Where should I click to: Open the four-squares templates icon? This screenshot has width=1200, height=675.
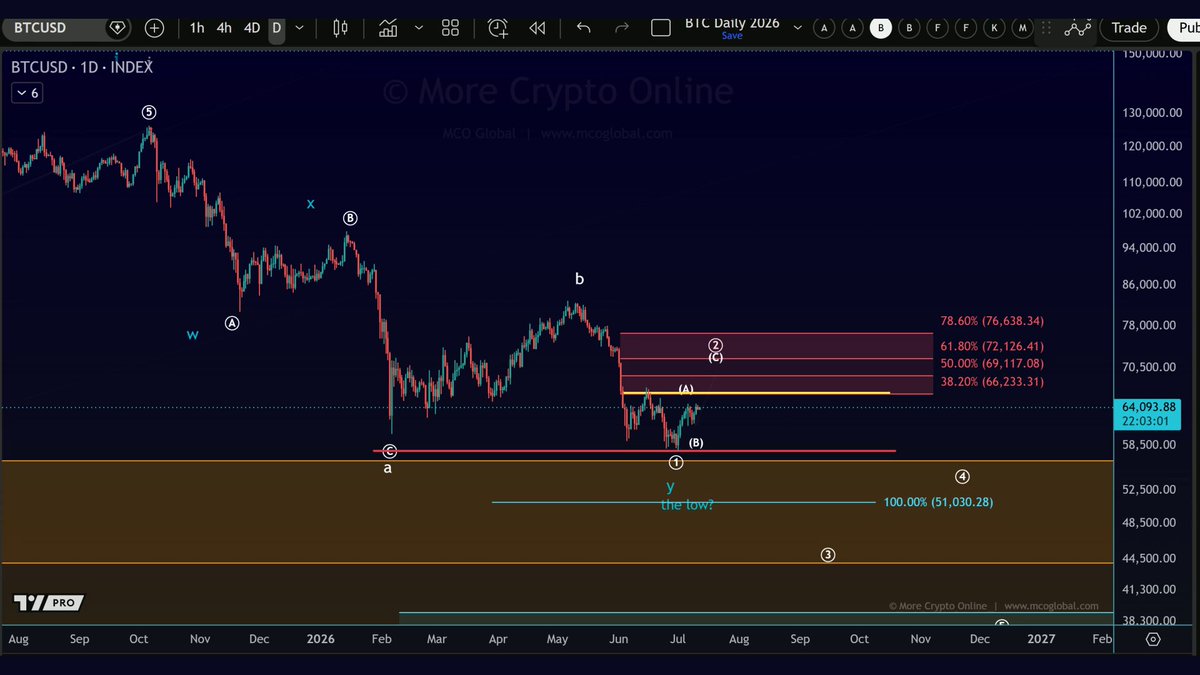click(451, 28)
